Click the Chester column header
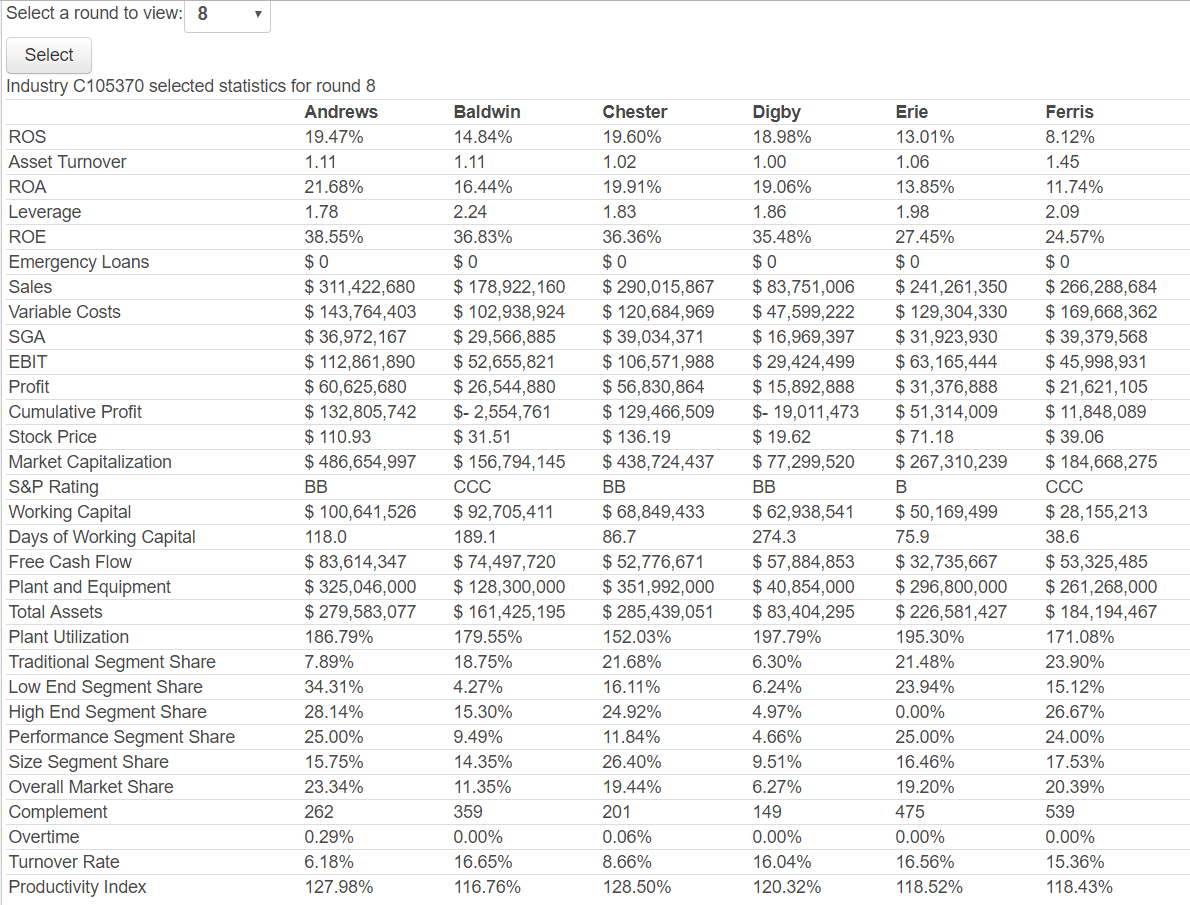1190x905 pixels. pyautogui.click(x=634, y=112)
